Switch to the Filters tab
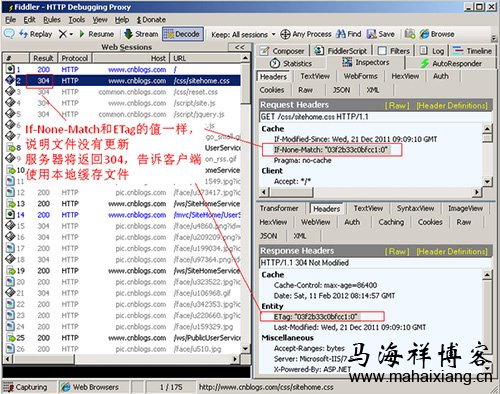The width and height of the screenshot is (500, 394). point(394,51)
